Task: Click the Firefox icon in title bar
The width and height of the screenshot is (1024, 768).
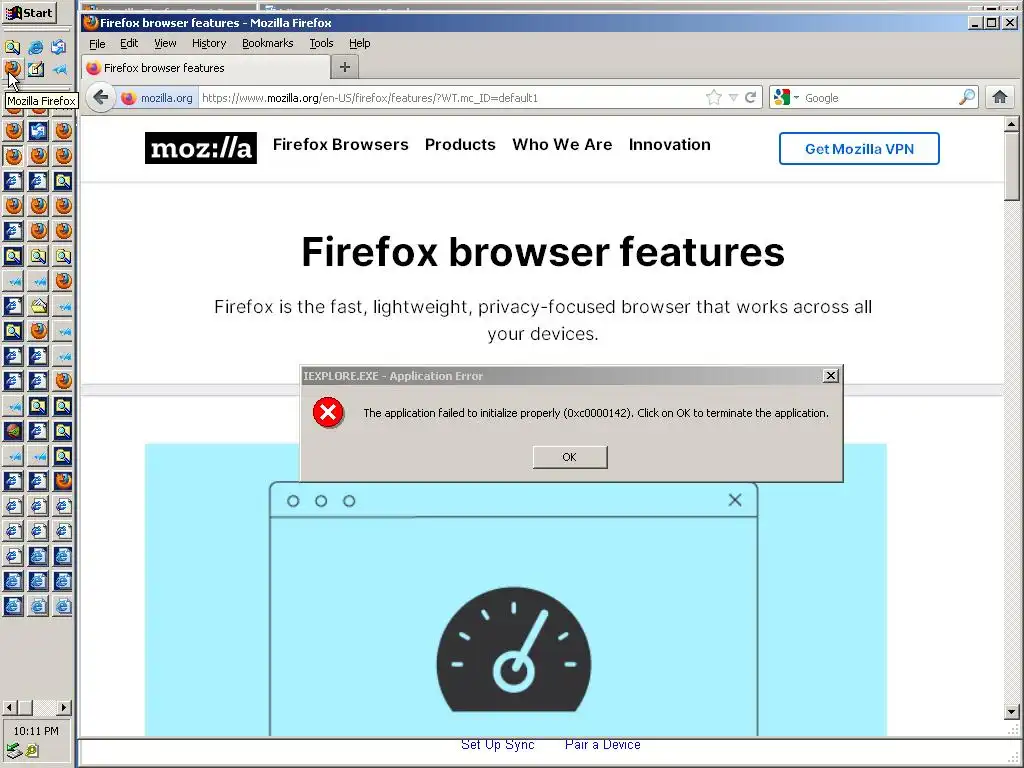Action: [x=91, y=22]
